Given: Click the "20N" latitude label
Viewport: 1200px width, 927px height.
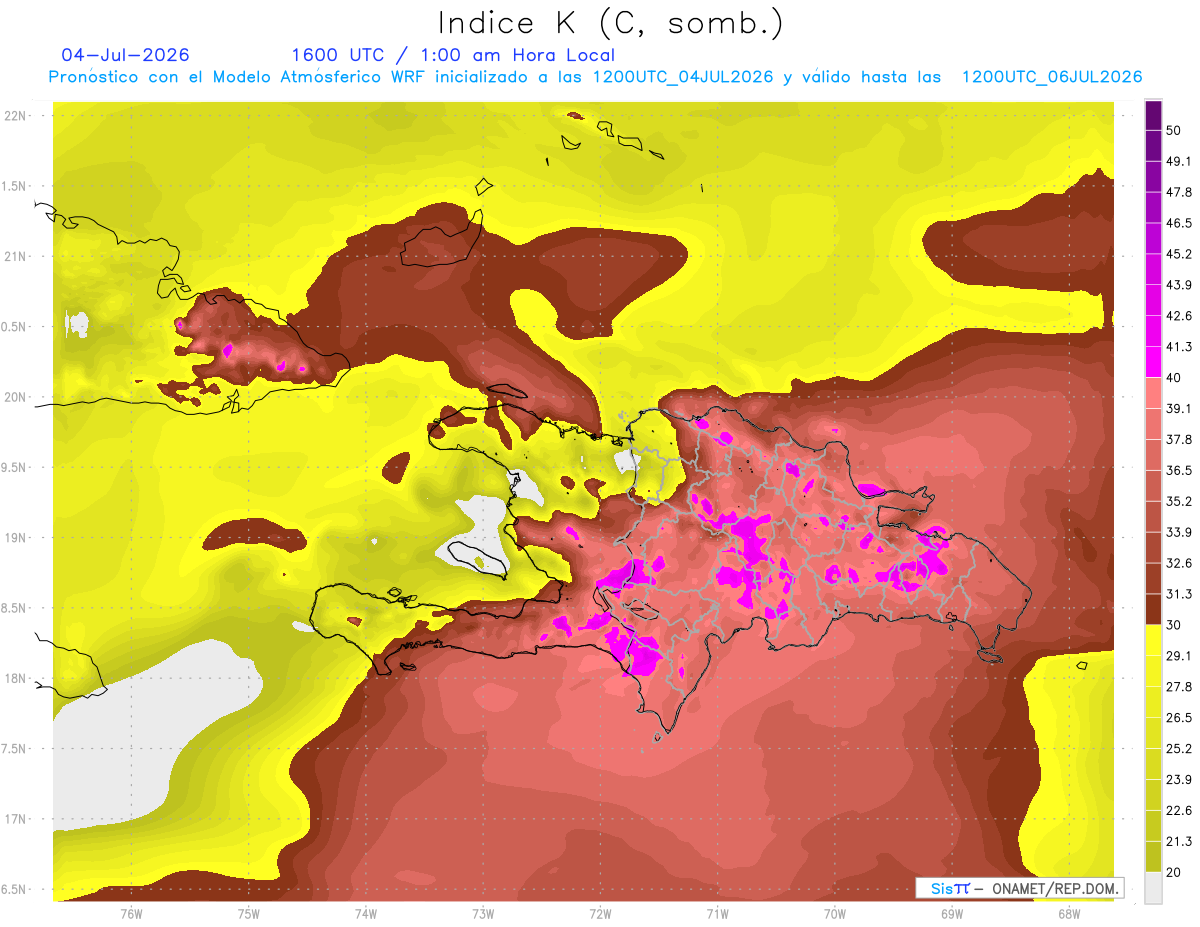Looking at the screenshot, I should point(16,397).
